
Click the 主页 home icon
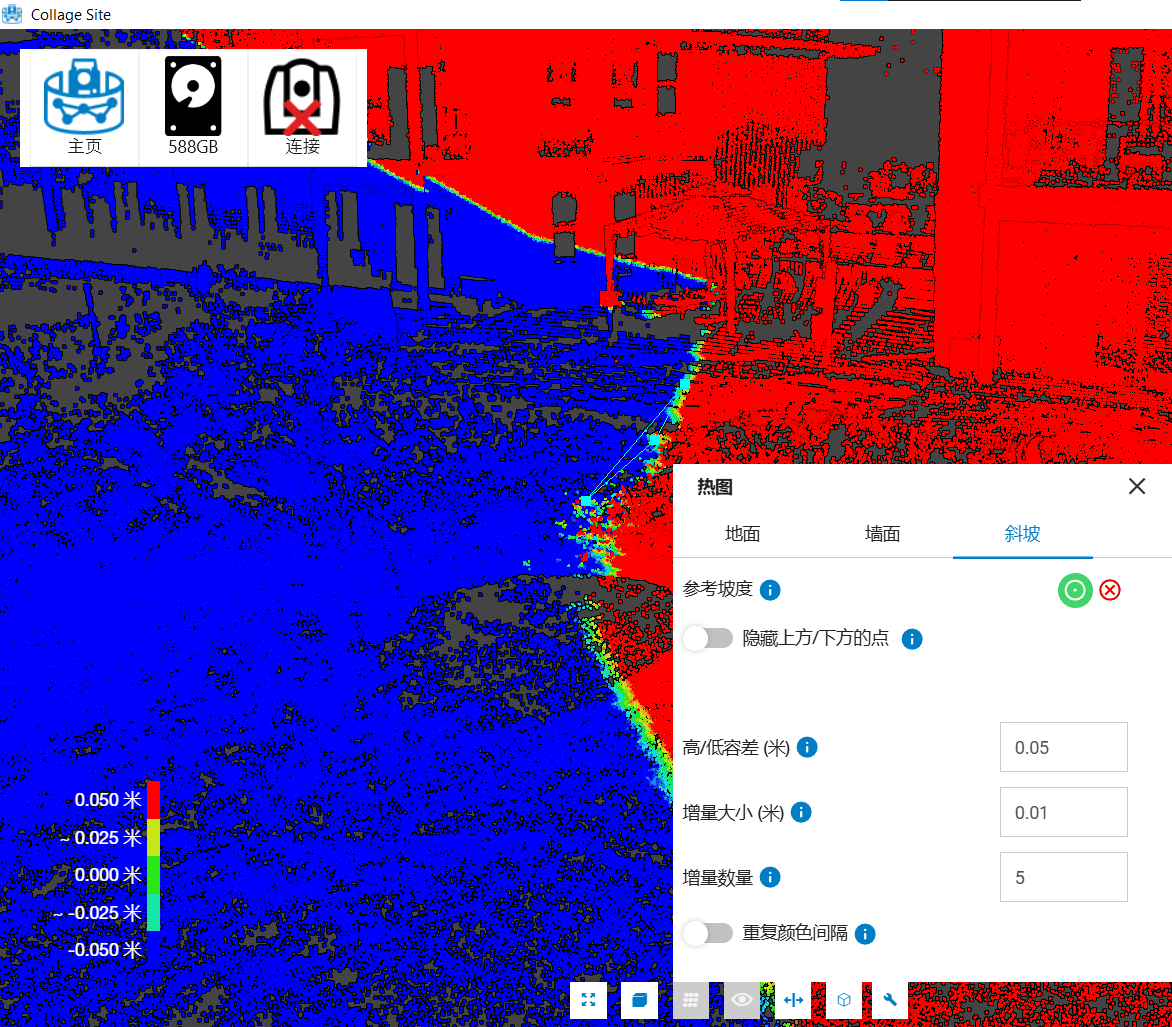tap(83, 106)
